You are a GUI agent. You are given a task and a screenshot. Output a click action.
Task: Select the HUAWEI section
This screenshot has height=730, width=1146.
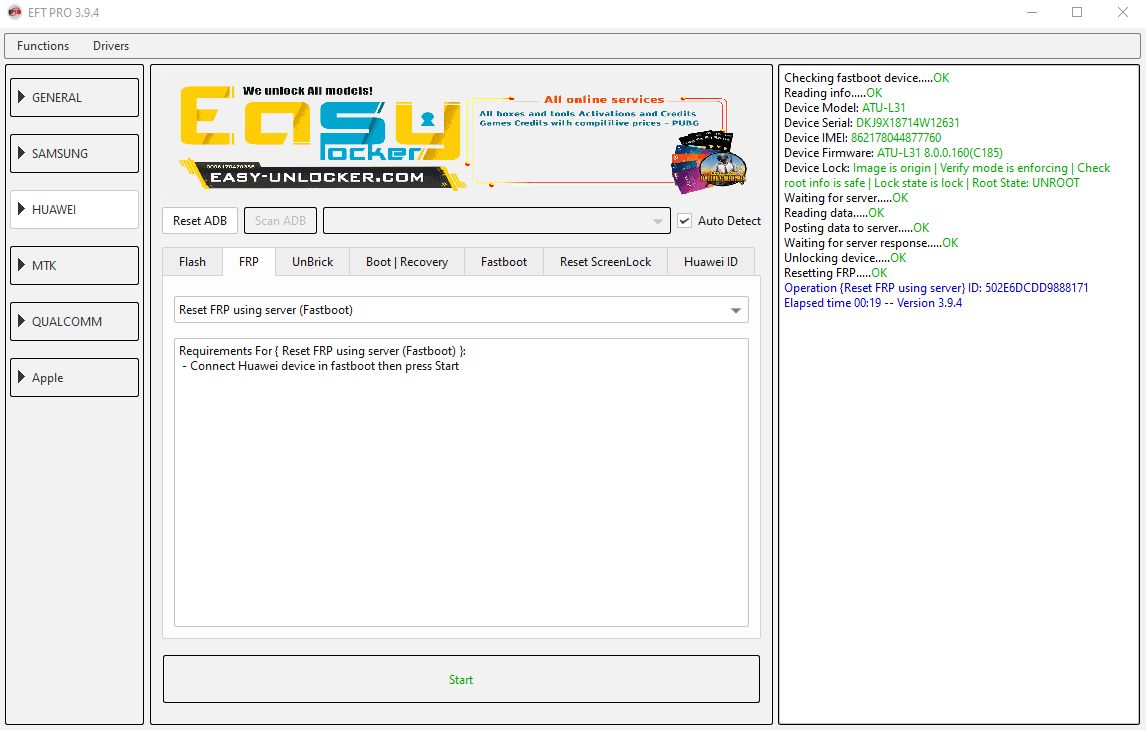(75, 210)
